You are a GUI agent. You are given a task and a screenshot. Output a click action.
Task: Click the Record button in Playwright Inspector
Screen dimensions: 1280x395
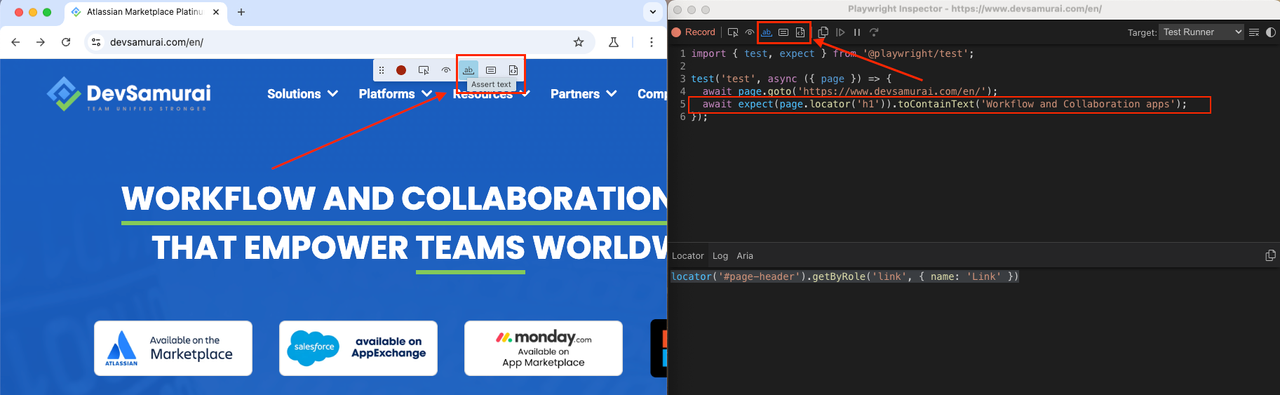coord(694,32)
